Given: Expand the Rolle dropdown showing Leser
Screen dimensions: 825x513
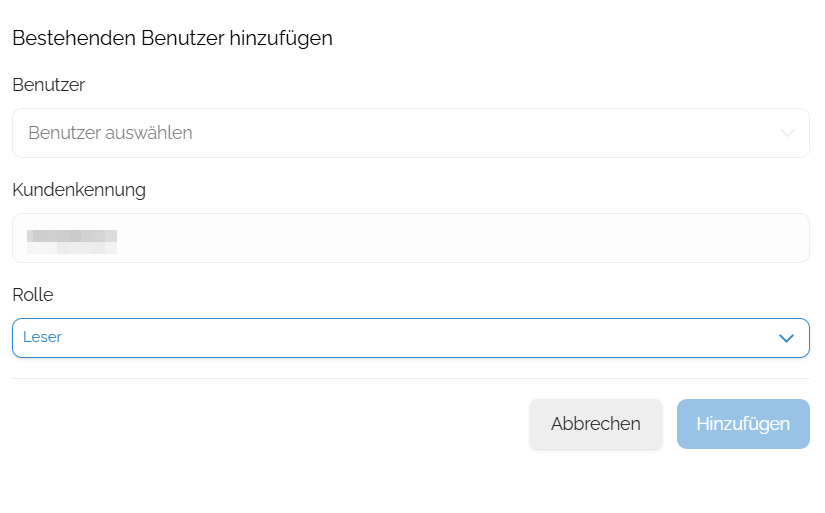Looking at the screenshot, I should point(411,338).
